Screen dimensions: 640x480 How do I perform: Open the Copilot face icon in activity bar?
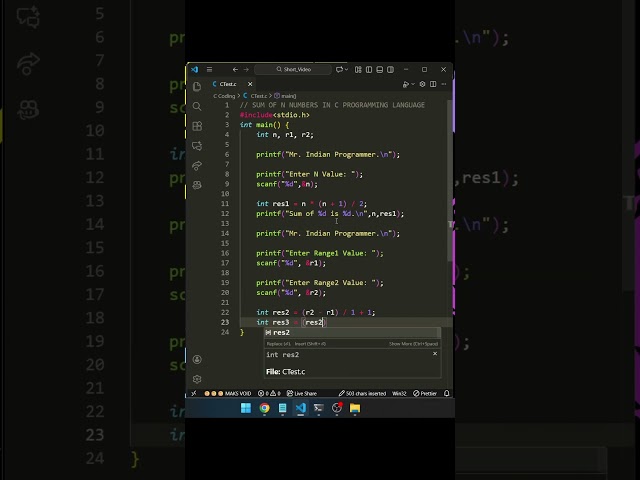pos(197,185)
